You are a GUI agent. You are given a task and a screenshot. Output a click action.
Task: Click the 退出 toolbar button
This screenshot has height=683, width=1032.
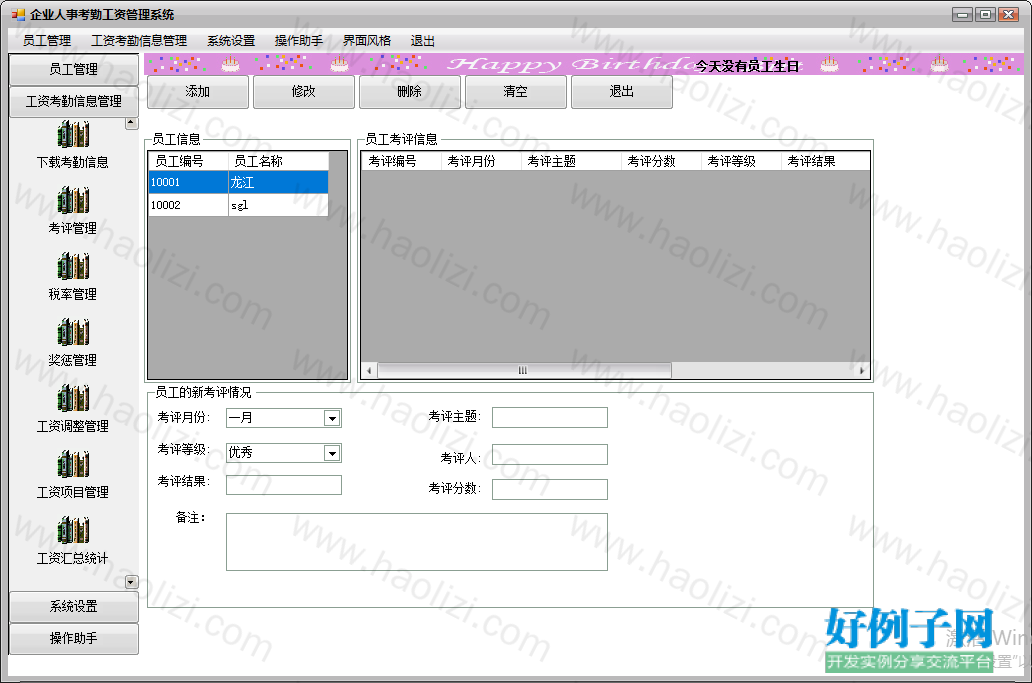click(621, 91)
